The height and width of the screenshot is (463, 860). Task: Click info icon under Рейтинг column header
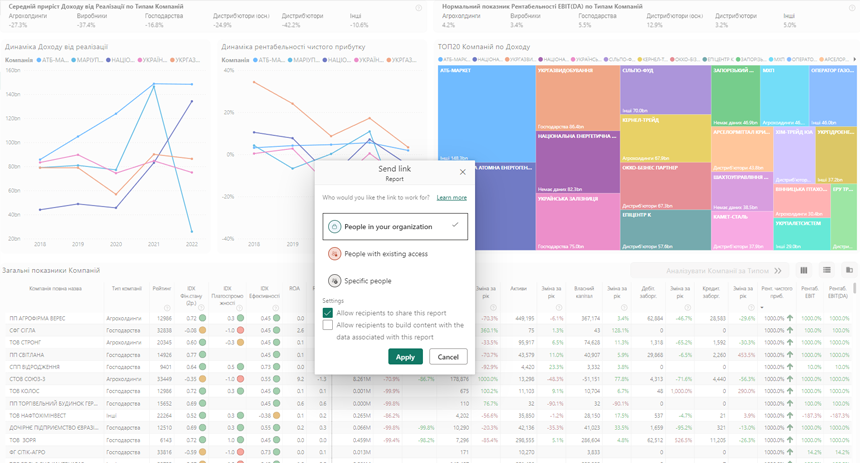167,308
